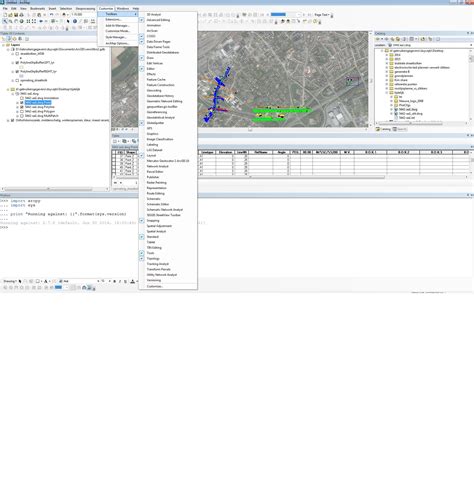Click the Print icon in Standard toolbar
This screenshot has height=485, width=474.
(x=21, y=15)
